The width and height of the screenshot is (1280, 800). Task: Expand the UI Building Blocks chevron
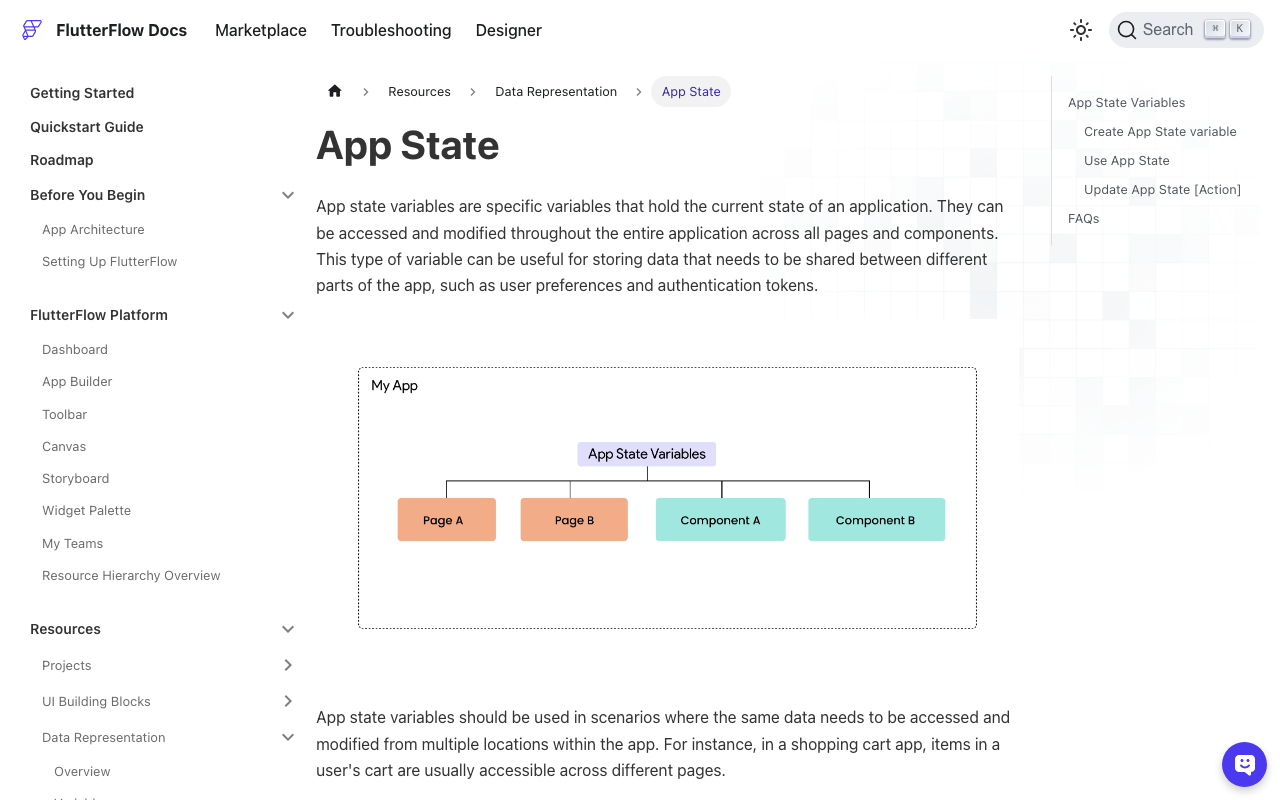288,701
